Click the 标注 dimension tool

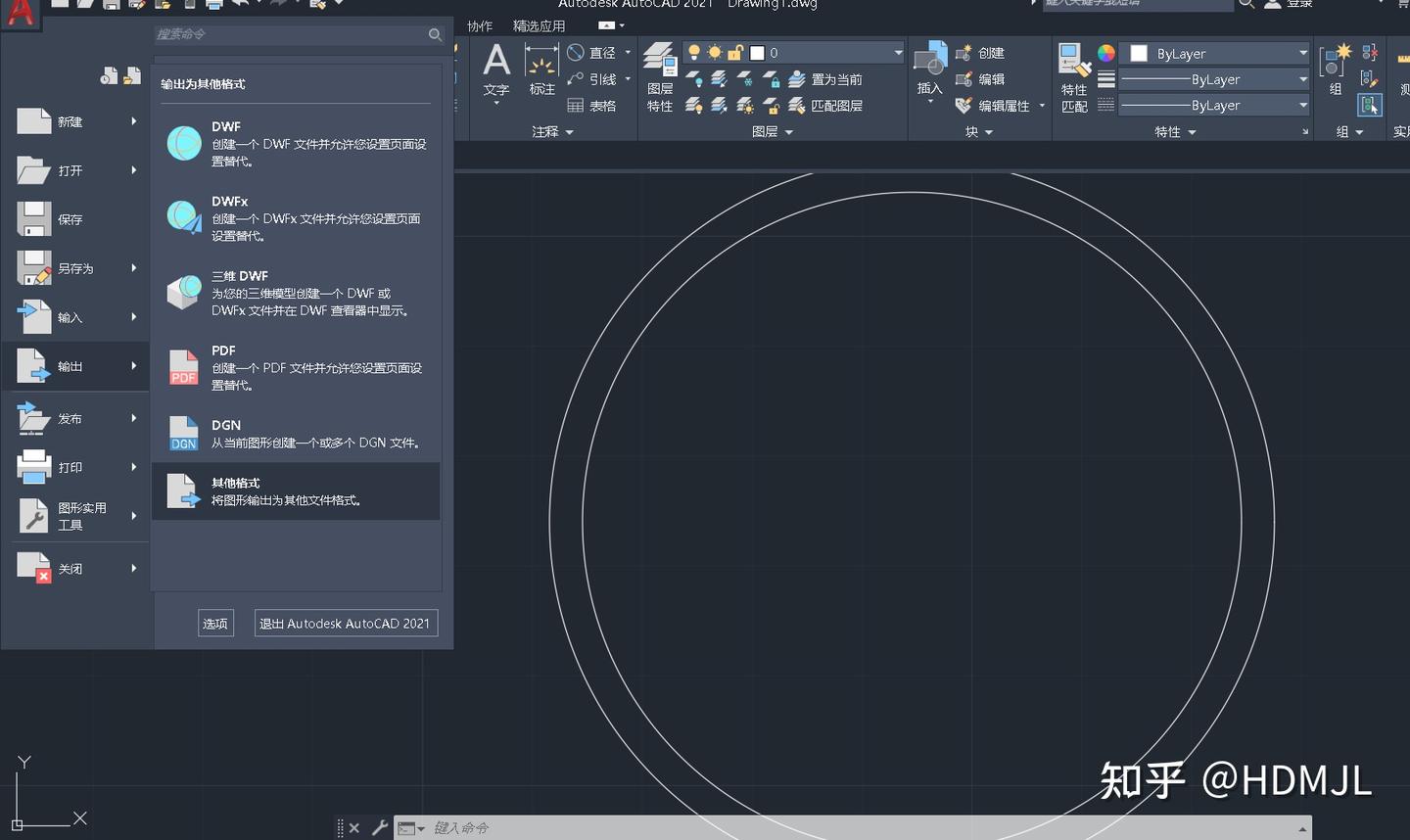coord(541,70)
